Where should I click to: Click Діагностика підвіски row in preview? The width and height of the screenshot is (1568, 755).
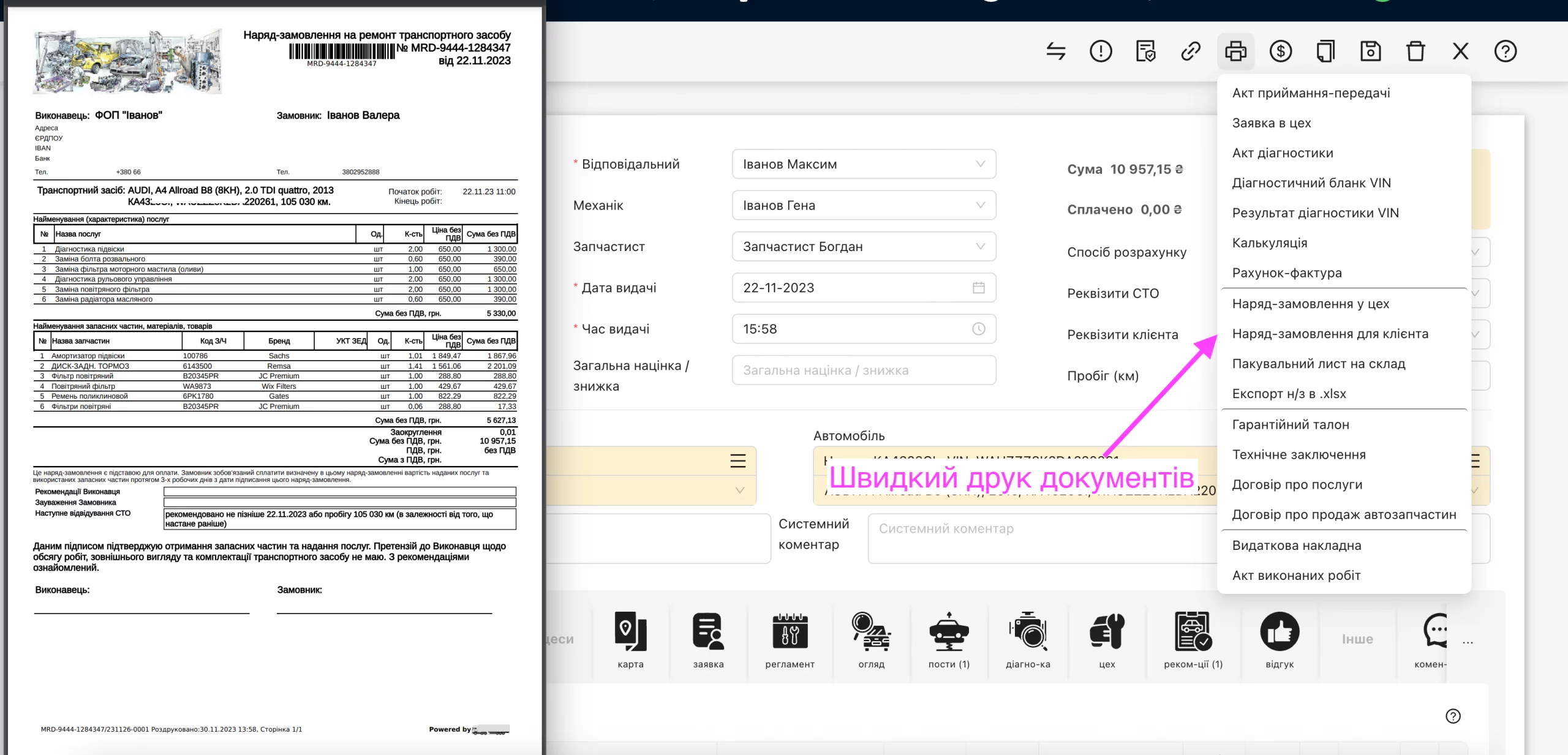coord(276,249)
